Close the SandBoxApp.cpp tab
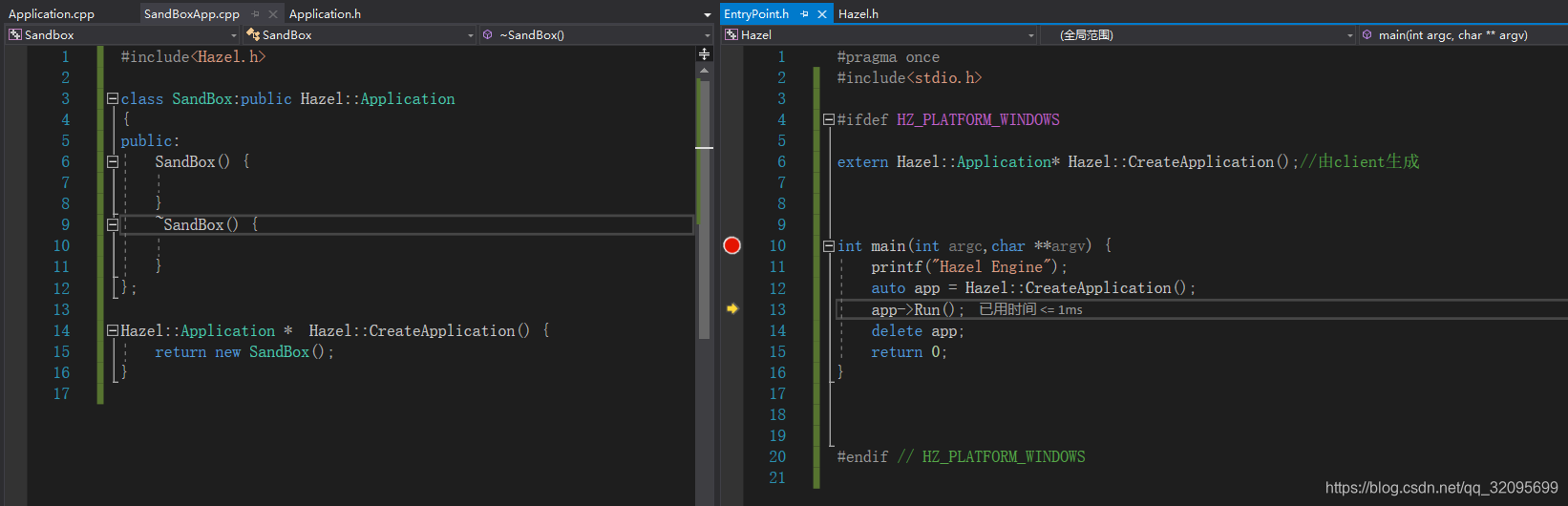Screen dimensions: 1568x506 (272, 13)
